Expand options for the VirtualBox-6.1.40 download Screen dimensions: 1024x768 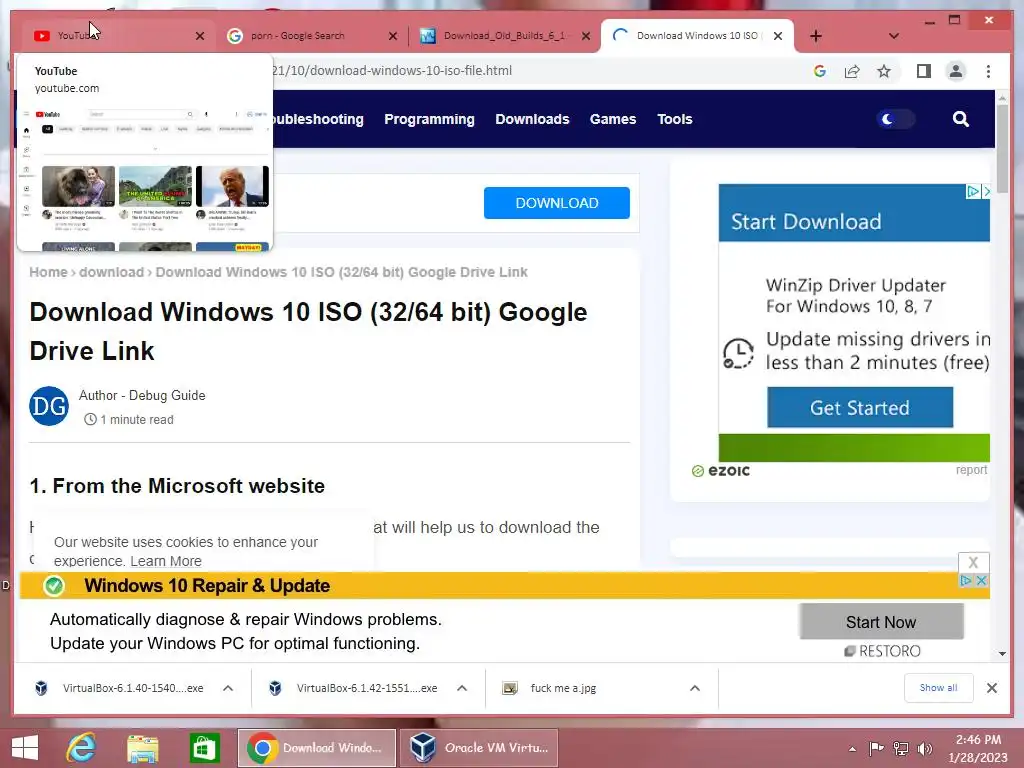[228, 688]
